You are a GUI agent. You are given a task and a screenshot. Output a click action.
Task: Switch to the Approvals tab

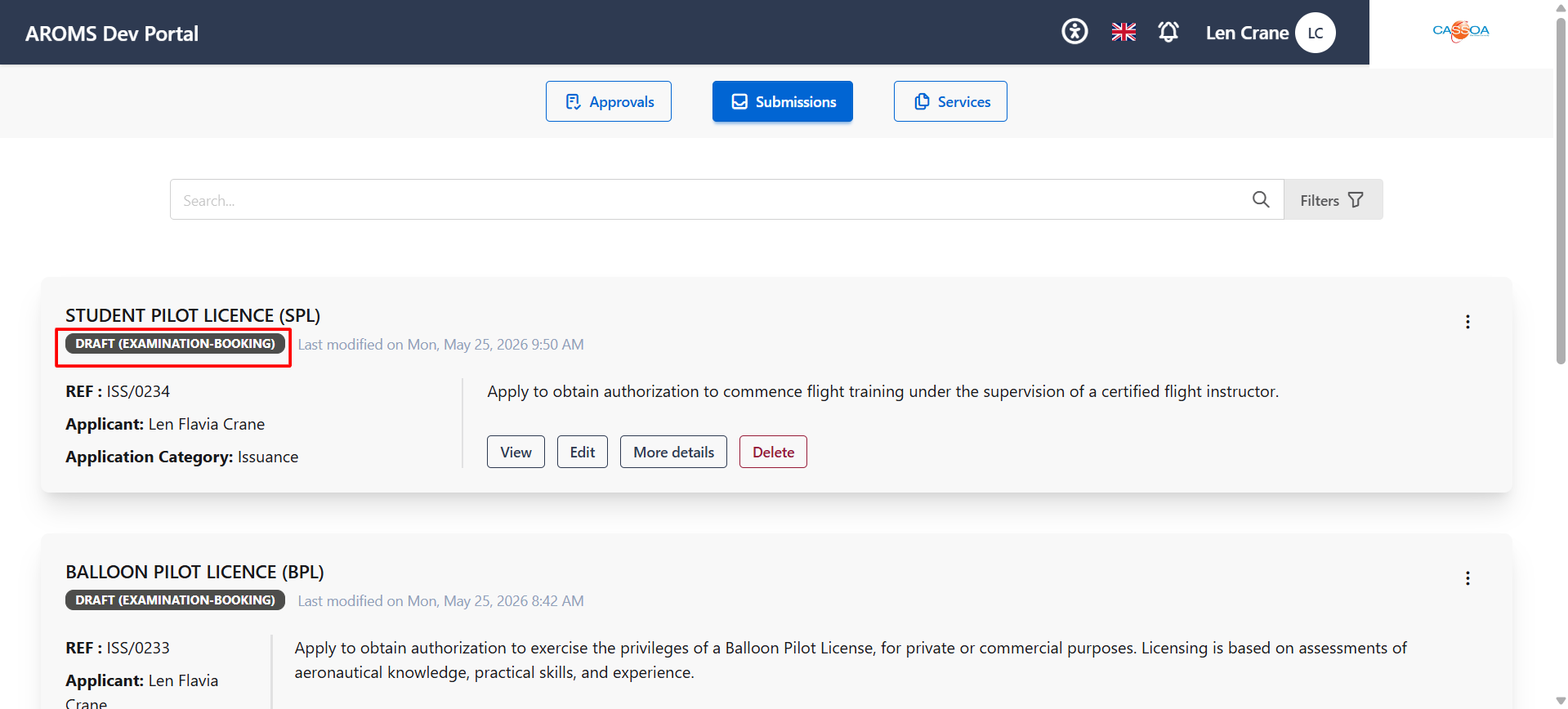tap(609, 101)
